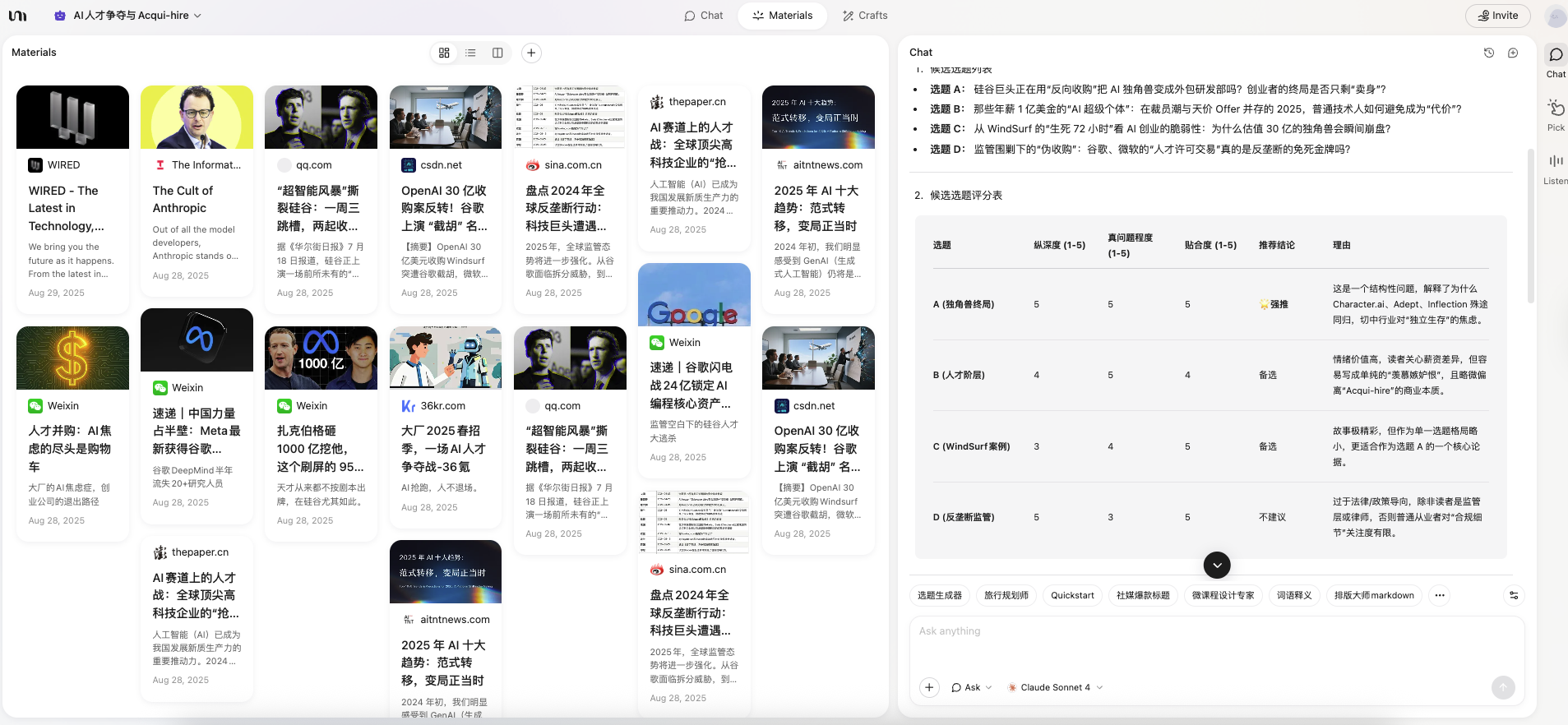Start a new chat

[1513, 53]
